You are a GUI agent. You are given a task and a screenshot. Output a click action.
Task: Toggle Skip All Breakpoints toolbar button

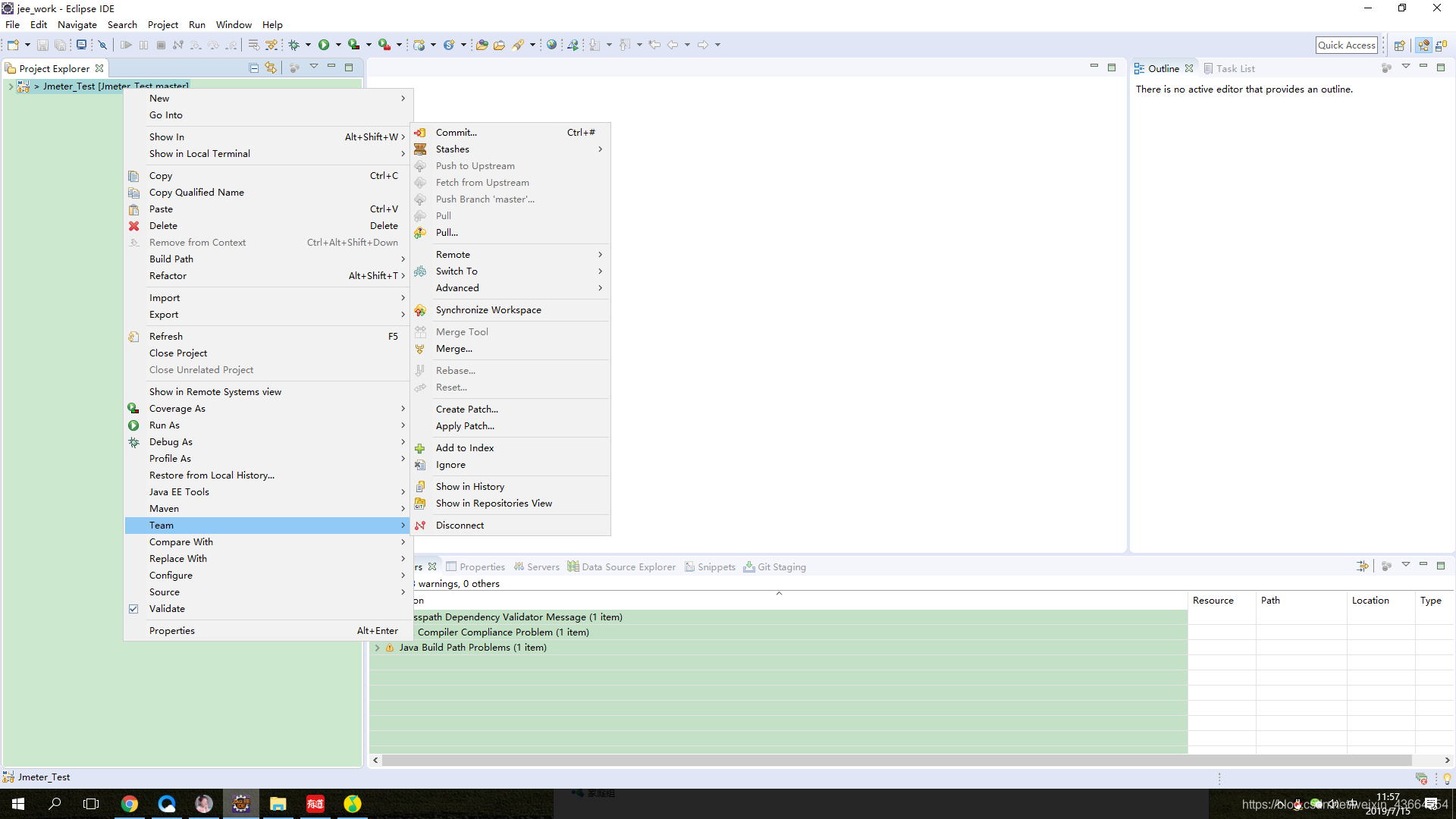tap(103, 45)
